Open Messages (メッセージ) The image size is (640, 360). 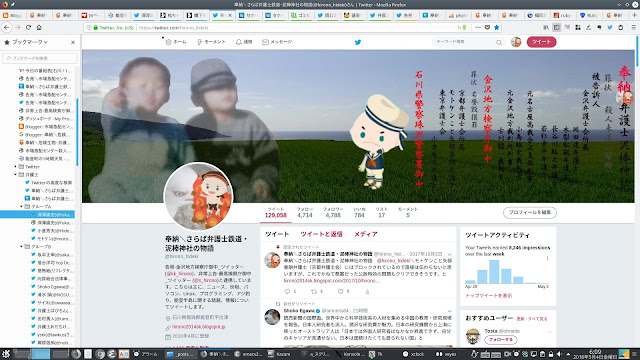click(x=277, y=42)
